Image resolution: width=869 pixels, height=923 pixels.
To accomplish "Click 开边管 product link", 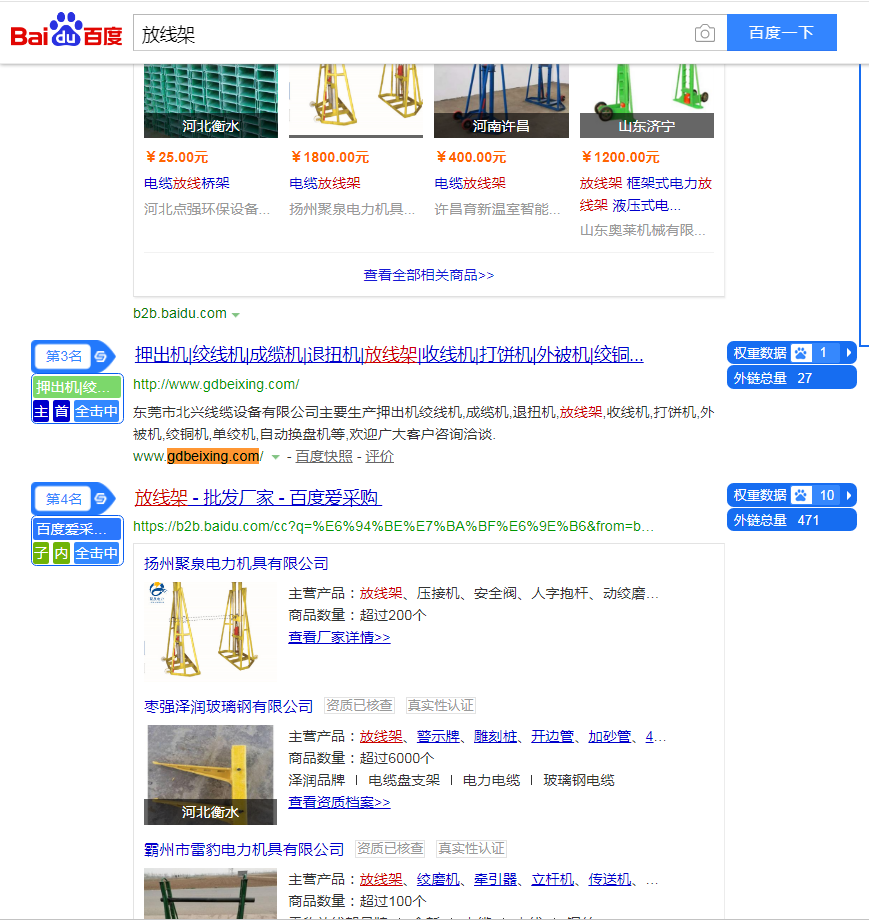I will 552,736.
